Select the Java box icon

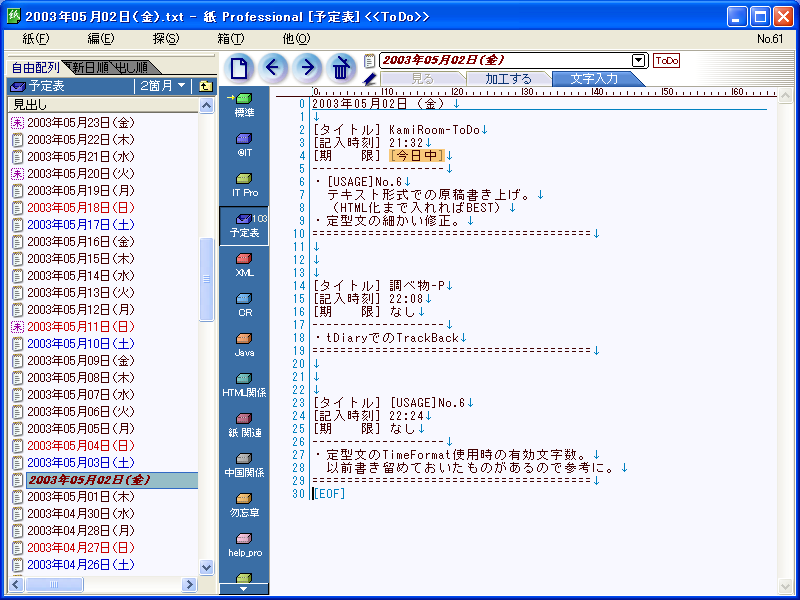(x=244, y=344)
